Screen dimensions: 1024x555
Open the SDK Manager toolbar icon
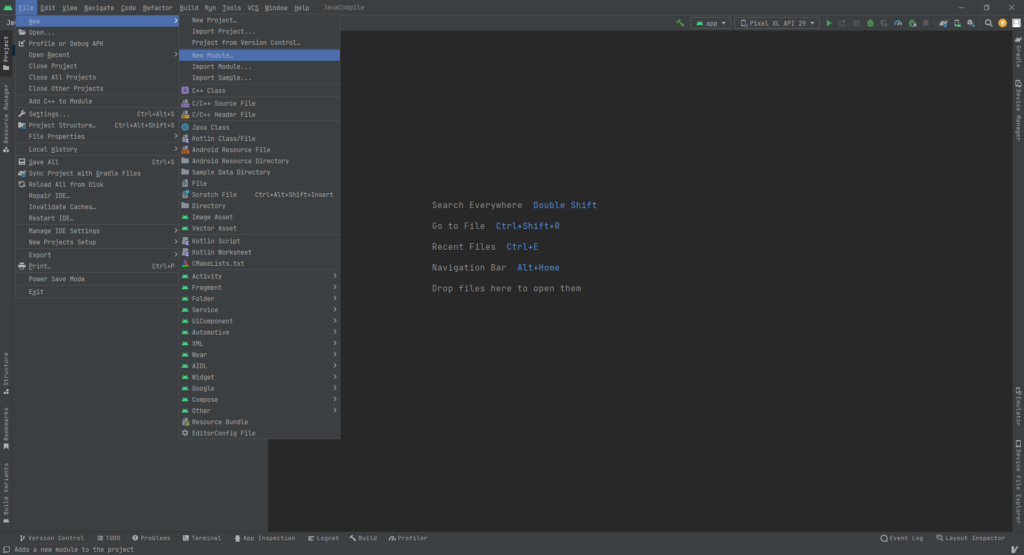point(971,23)
